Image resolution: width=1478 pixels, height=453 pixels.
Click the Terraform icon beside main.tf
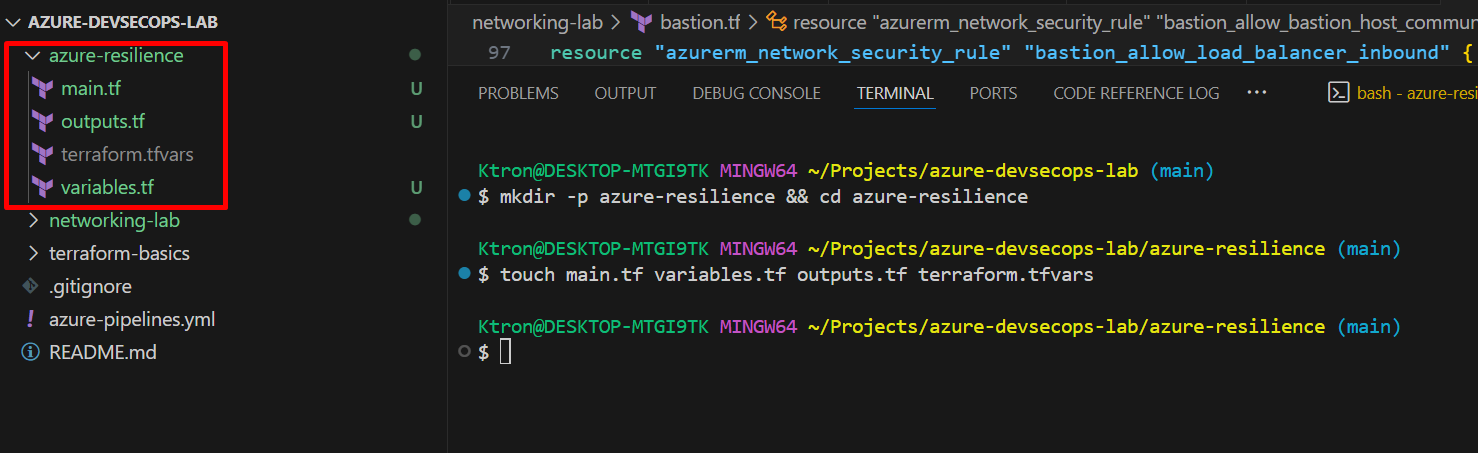[42, 89]
